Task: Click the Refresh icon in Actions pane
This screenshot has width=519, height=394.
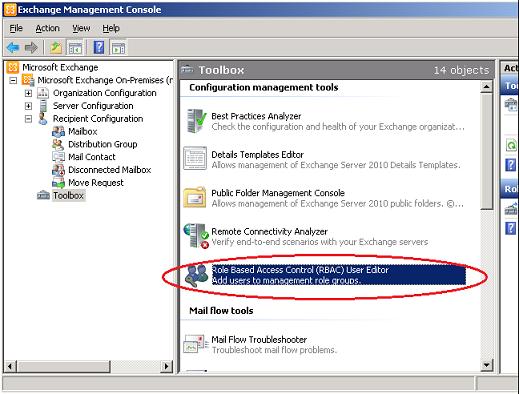Action: point(511,145)
